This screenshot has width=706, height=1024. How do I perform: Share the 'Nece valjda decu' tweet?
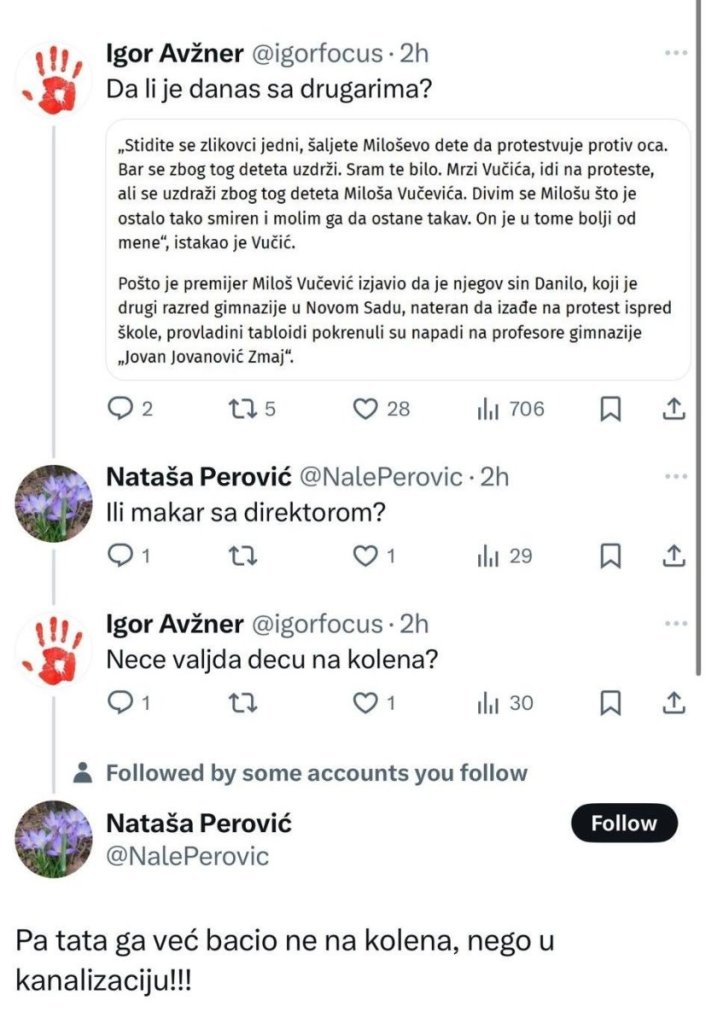[x=674, y=703]
